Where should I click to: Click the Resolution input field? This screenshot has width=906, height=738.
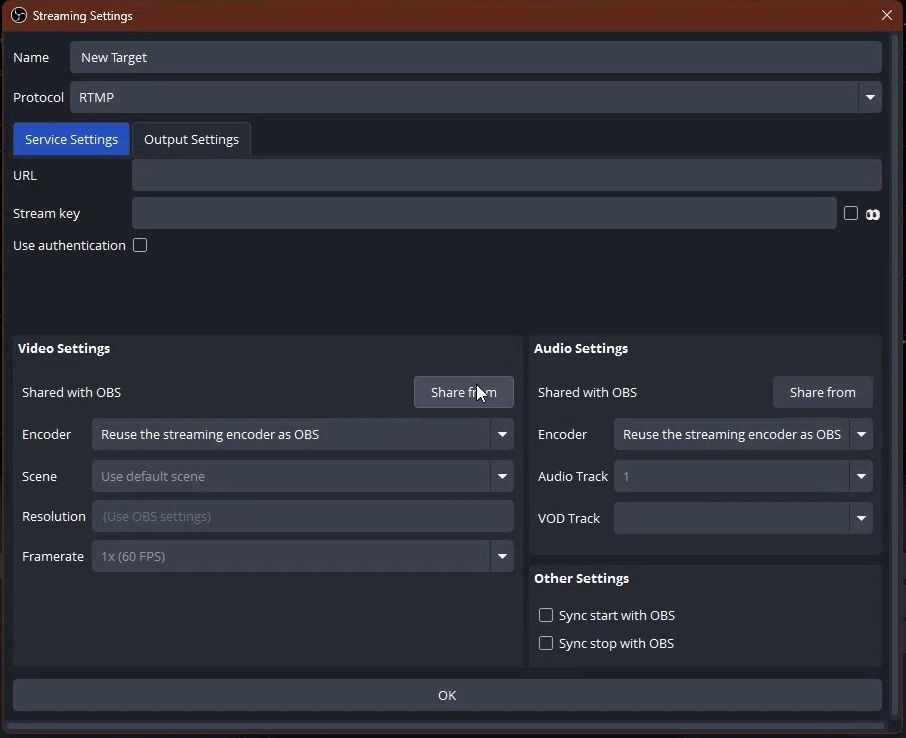pyautogui.click(x=303, y=516)
